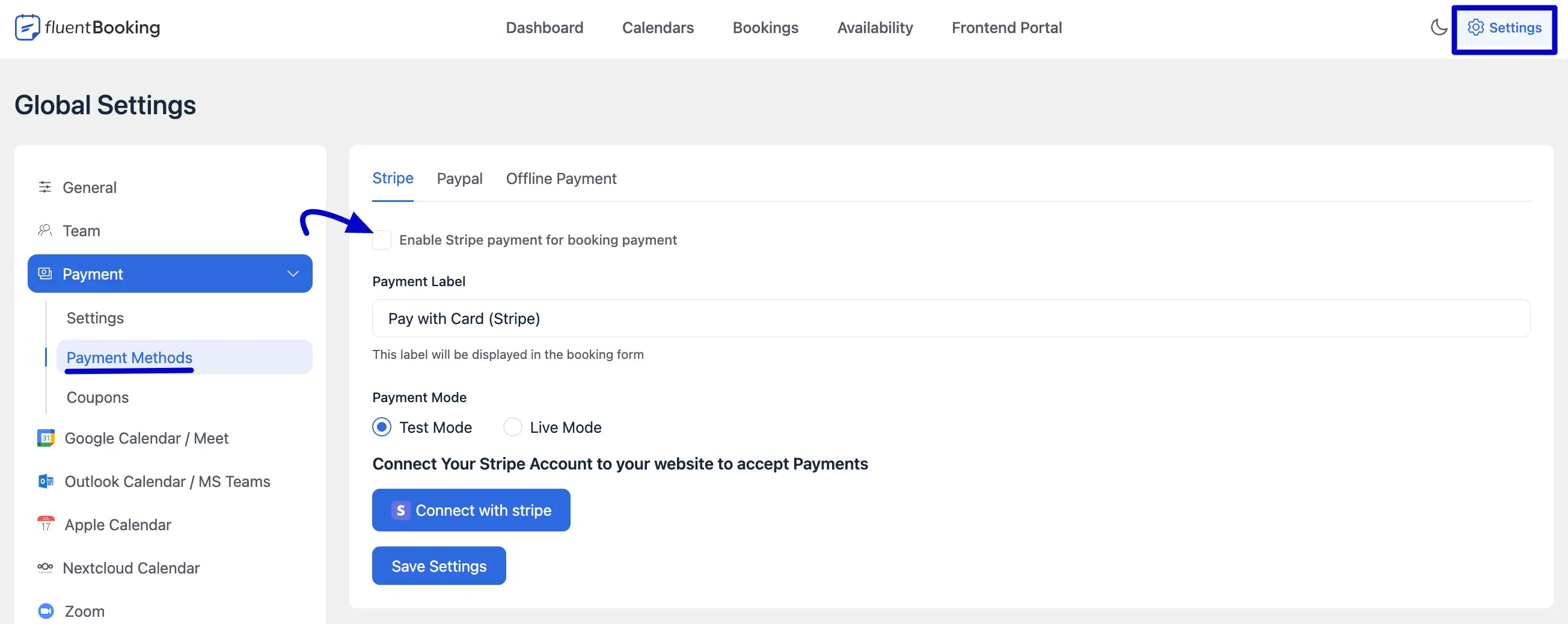Image resolution: width=1568 pixels, height=624 pixels.
Task: Open Settings link in top right
Action: click(x=1504, y=28)
